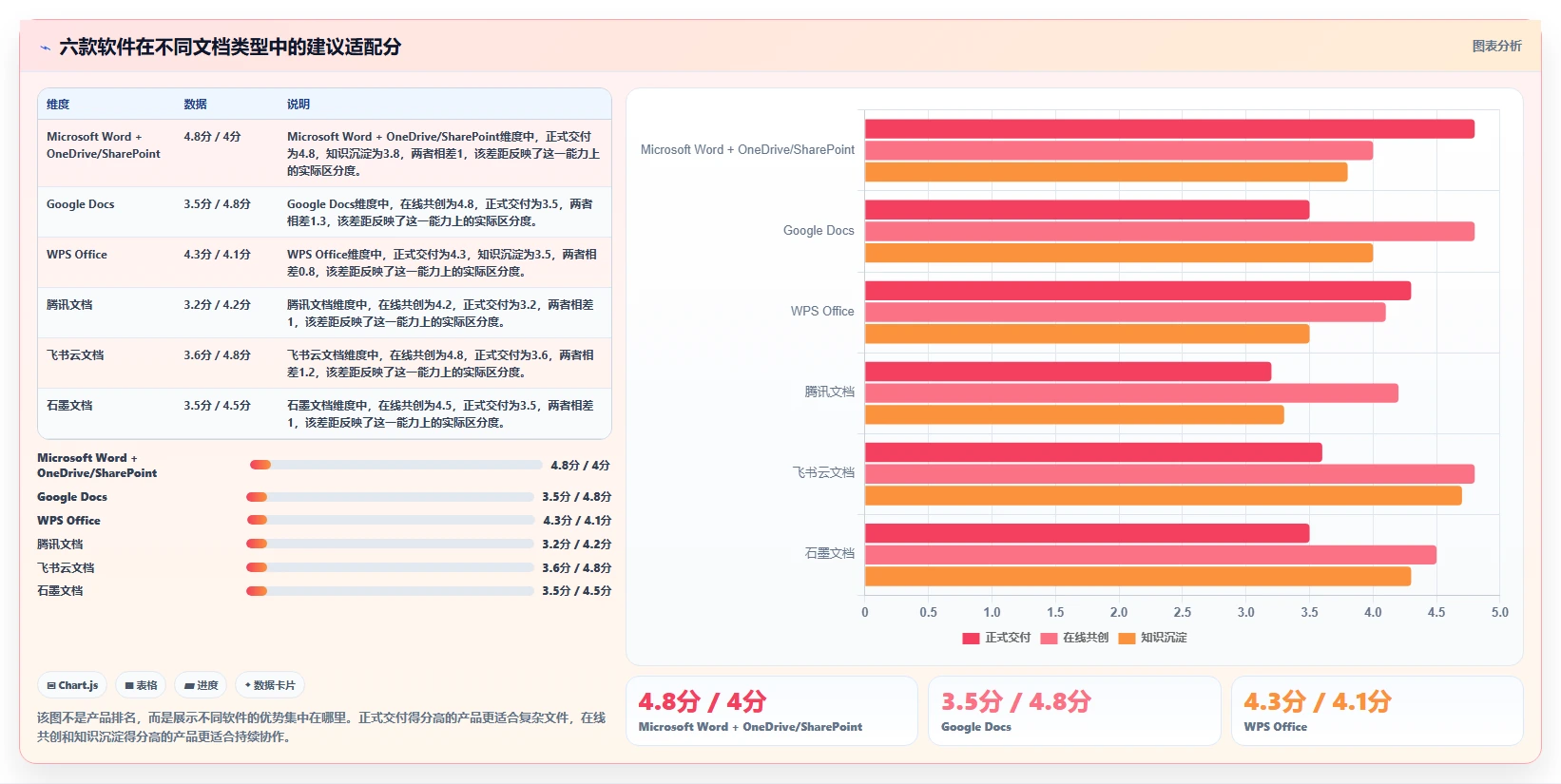The image size is (1561, 784).
Task: Open the 3.5分 / 4.8分 Google Docs data card
Action: (x=1074, y=711)
